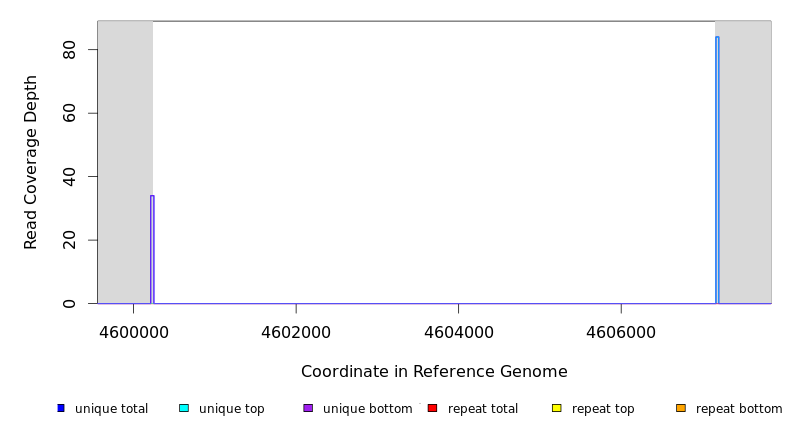This screenshot has height=432, width=792.
Task: Click the 40 y-axis tick label
Action: tap(69, 177)
